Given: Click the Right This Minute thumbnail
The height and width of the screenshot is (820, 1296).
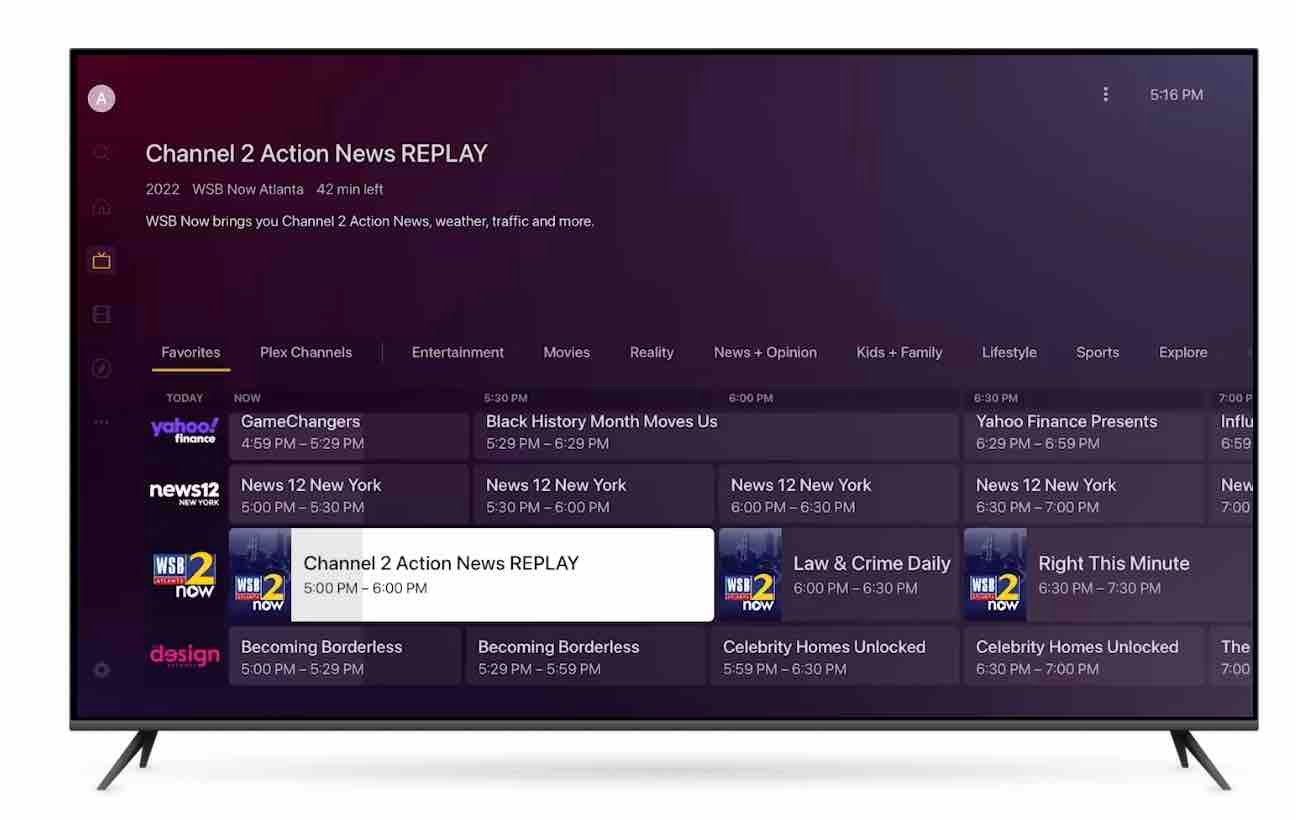Looking at the screenshot, I should tap(995, 575).
